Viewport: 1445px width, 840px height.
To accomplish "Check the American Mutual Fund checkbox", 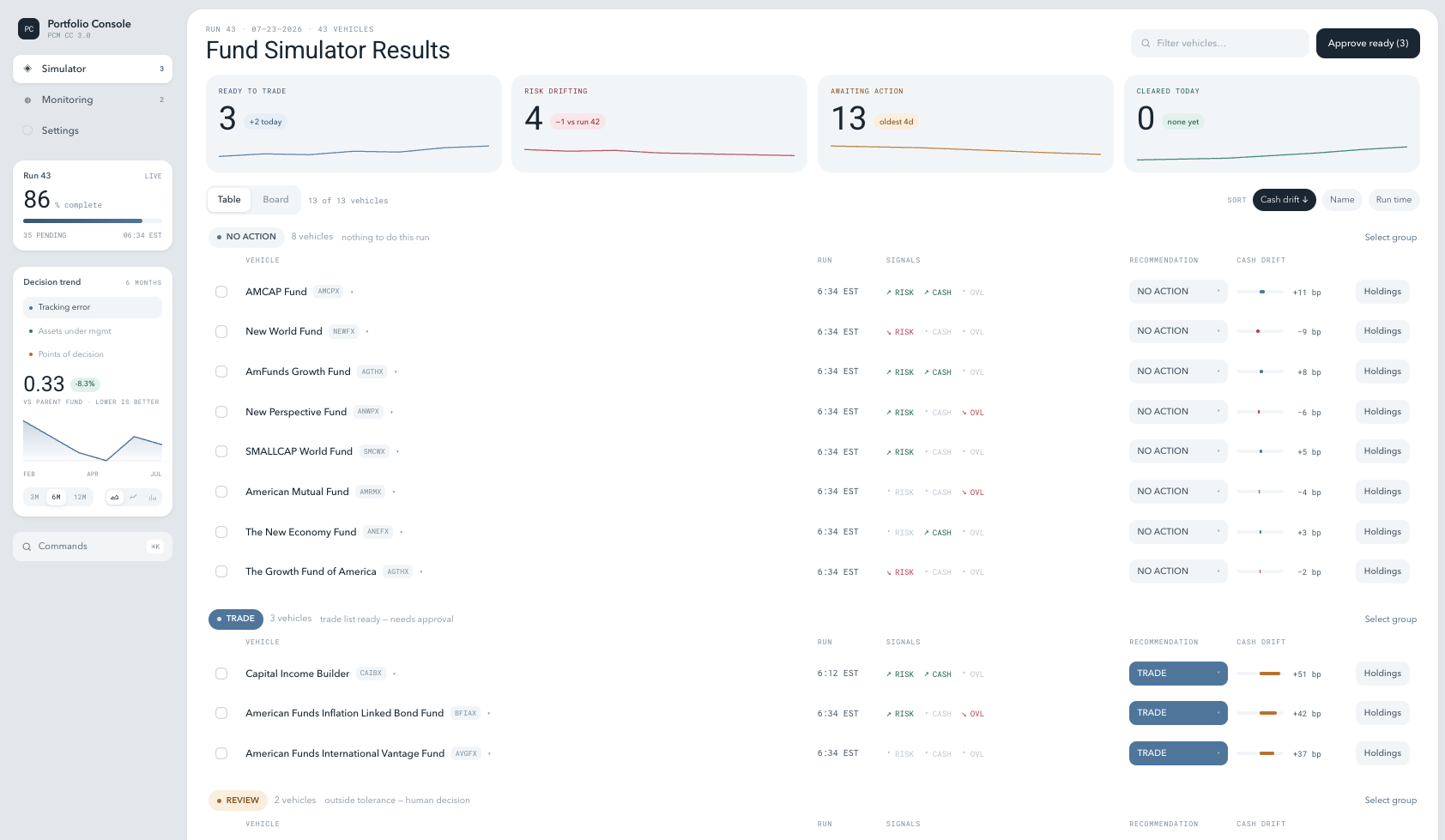I will pos(221,492).
